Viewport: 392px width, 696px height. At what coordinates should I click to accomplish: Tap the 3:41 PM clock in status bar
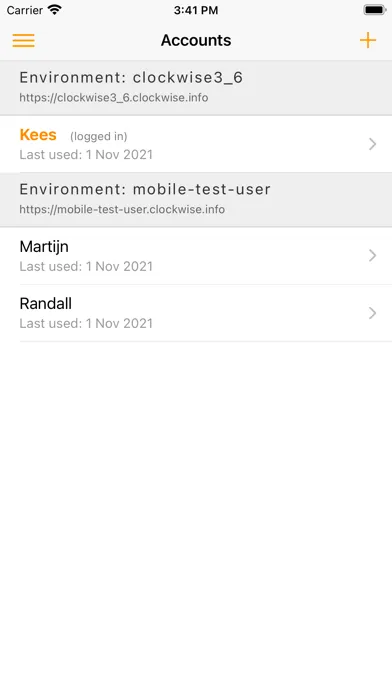[196, 10]
